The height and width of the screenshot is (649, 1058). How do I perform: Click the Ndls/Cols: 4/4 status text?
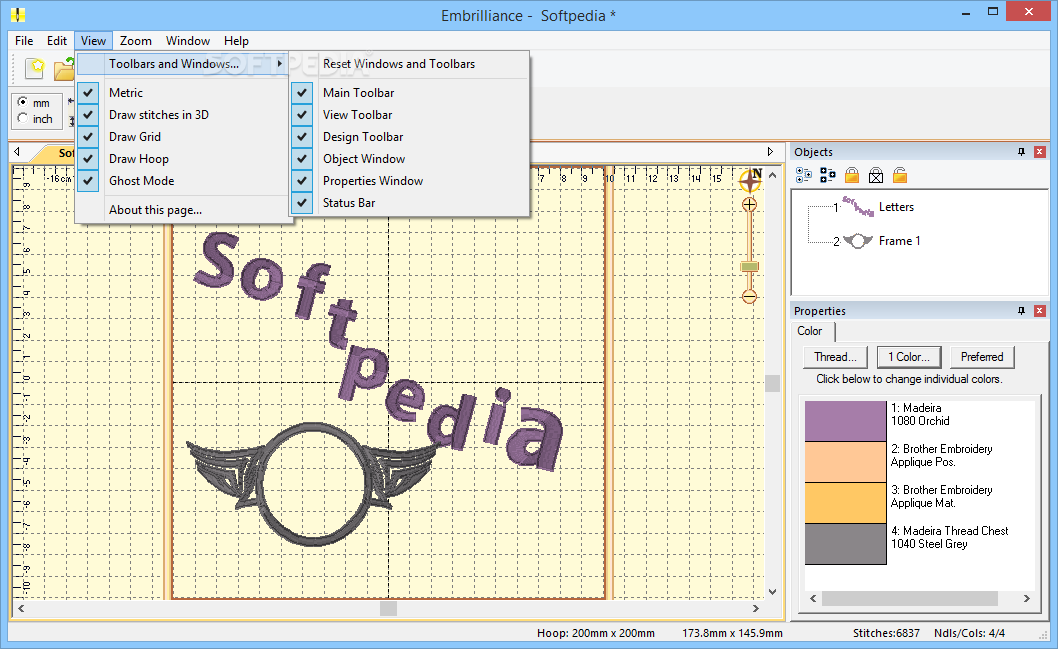pyautogui.click(x=969, y=633)
